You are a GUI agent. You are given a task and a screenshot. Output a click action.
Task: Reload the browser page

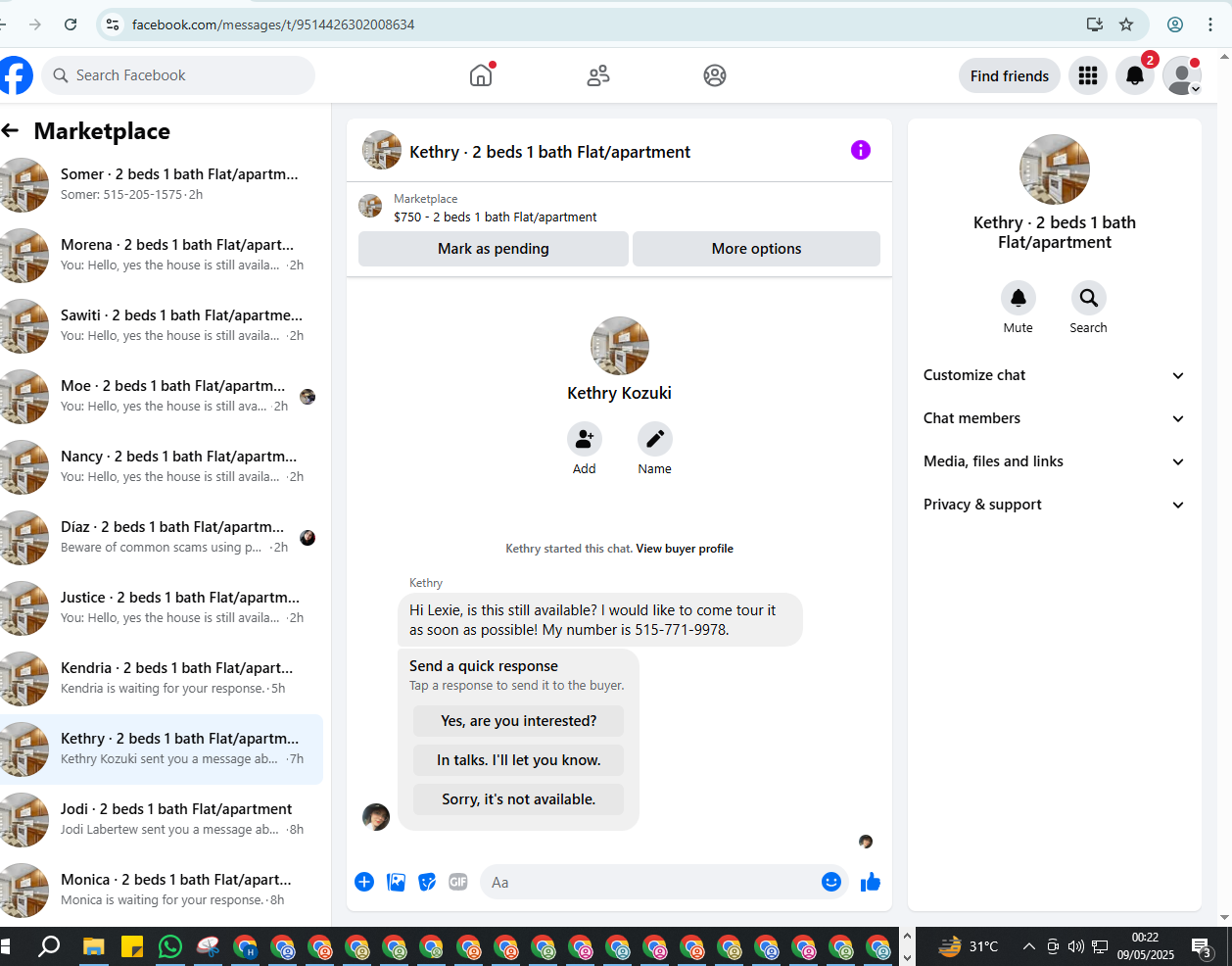(x=71, y=24)
